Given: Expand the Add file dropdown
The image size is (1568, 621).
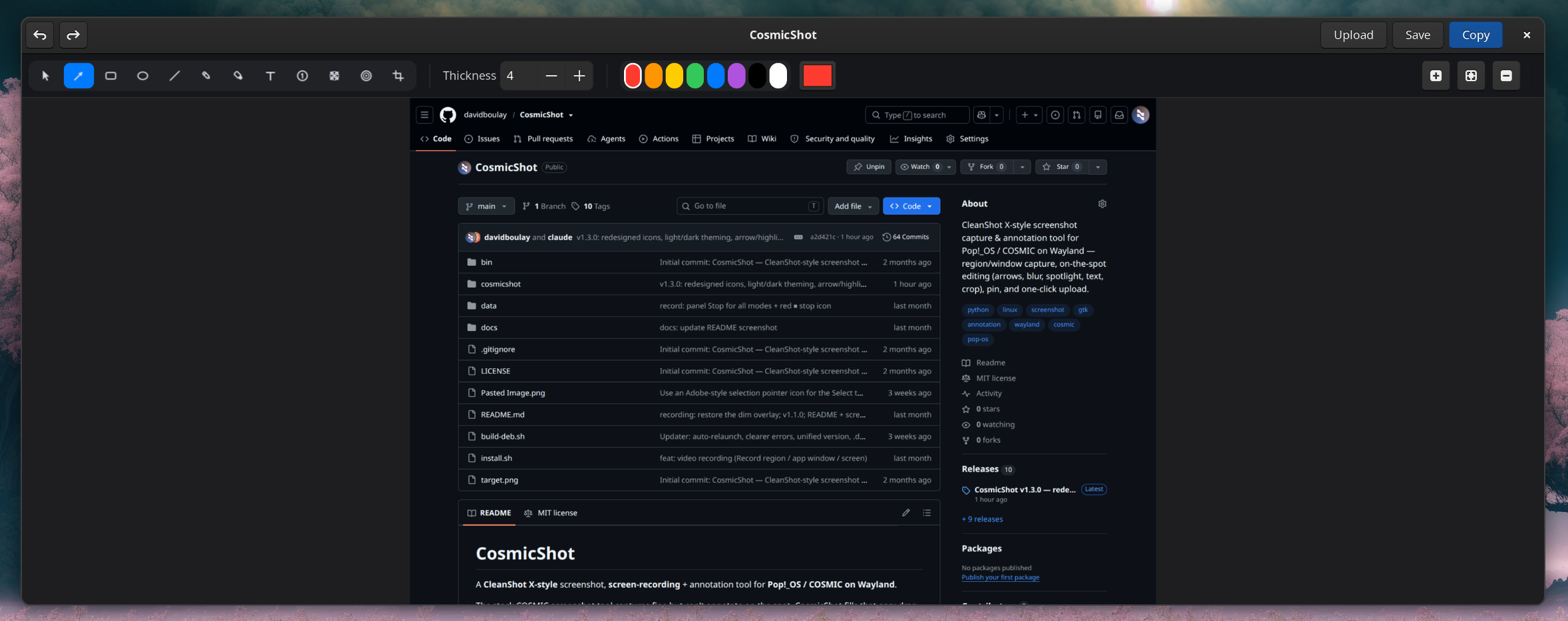Looking at the screenshot, I should click(x=853, y=206).
